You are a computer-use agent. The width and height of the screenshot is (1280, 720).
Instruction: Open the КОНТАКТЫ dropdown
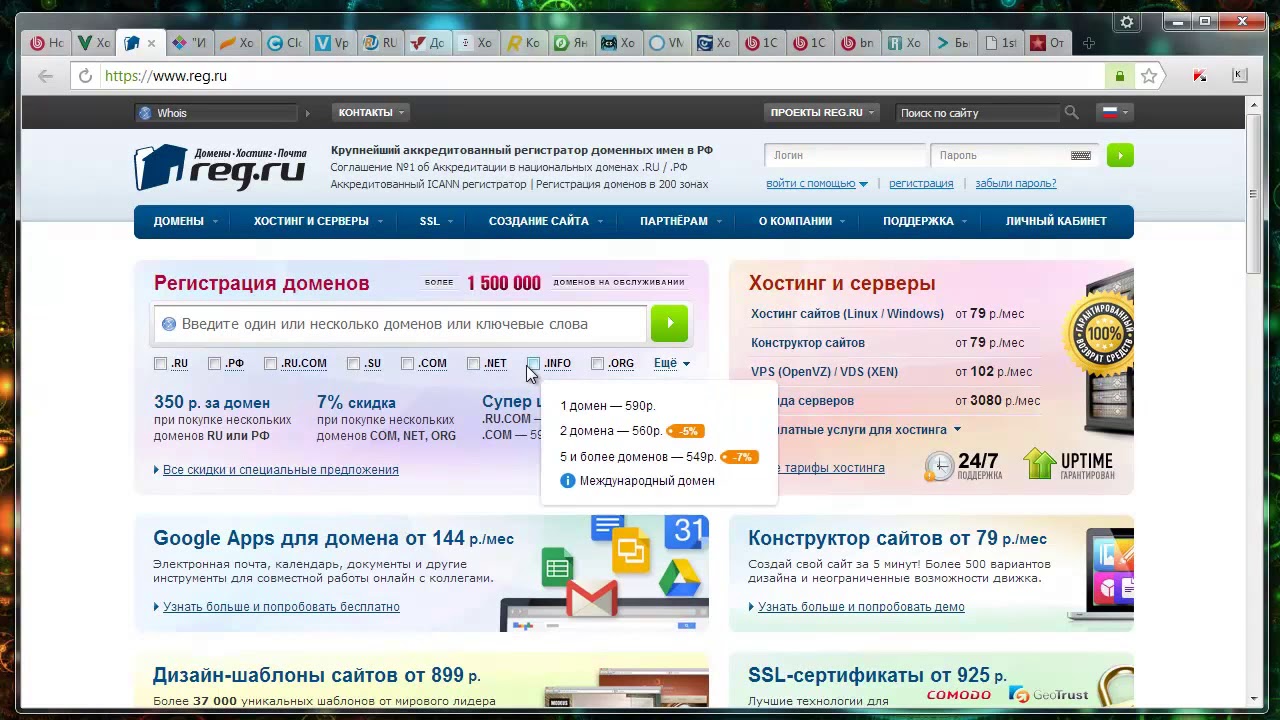tap(371, 113)
